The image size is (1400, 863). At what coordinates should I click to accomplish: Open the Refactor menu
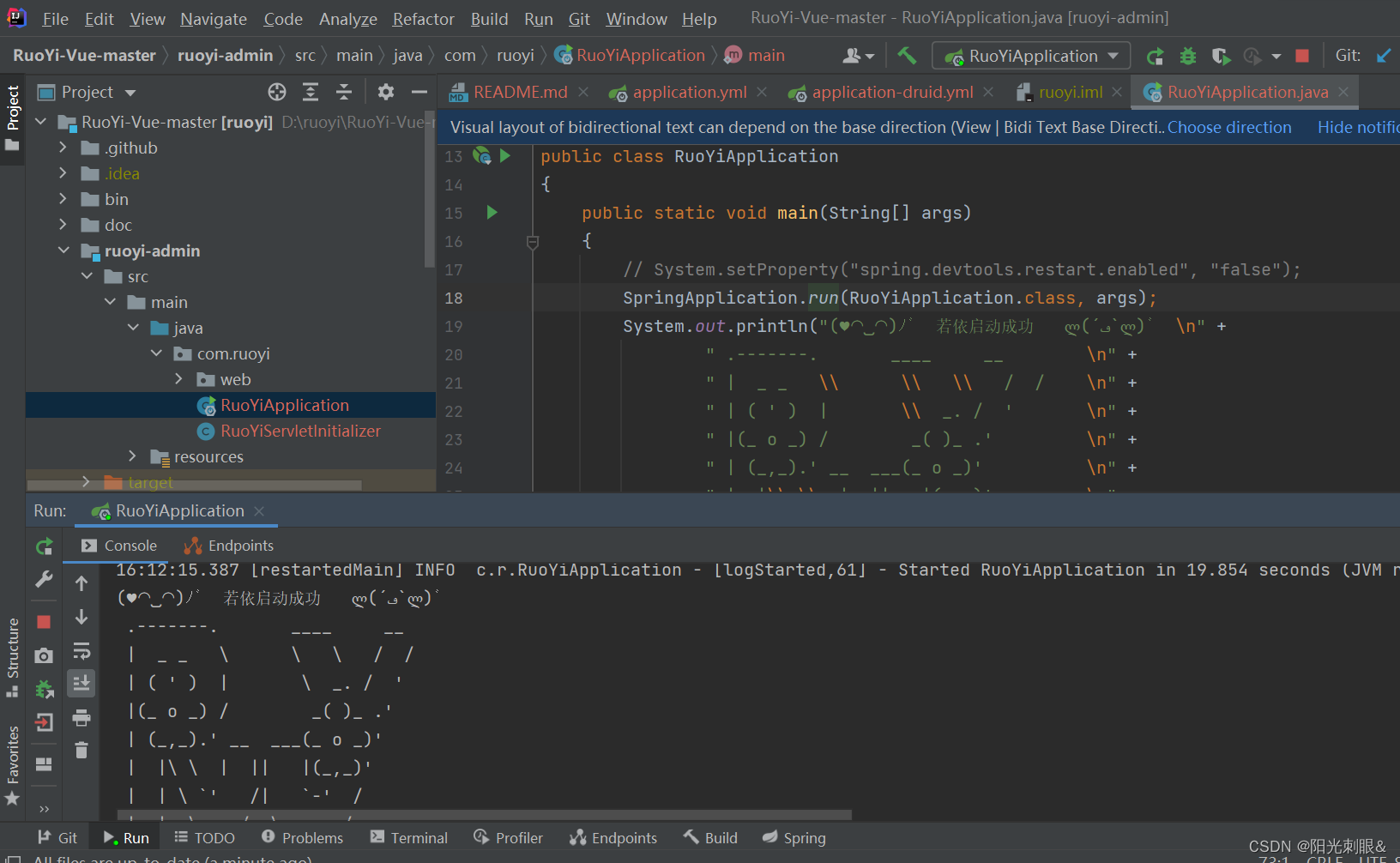coord(423,19)
